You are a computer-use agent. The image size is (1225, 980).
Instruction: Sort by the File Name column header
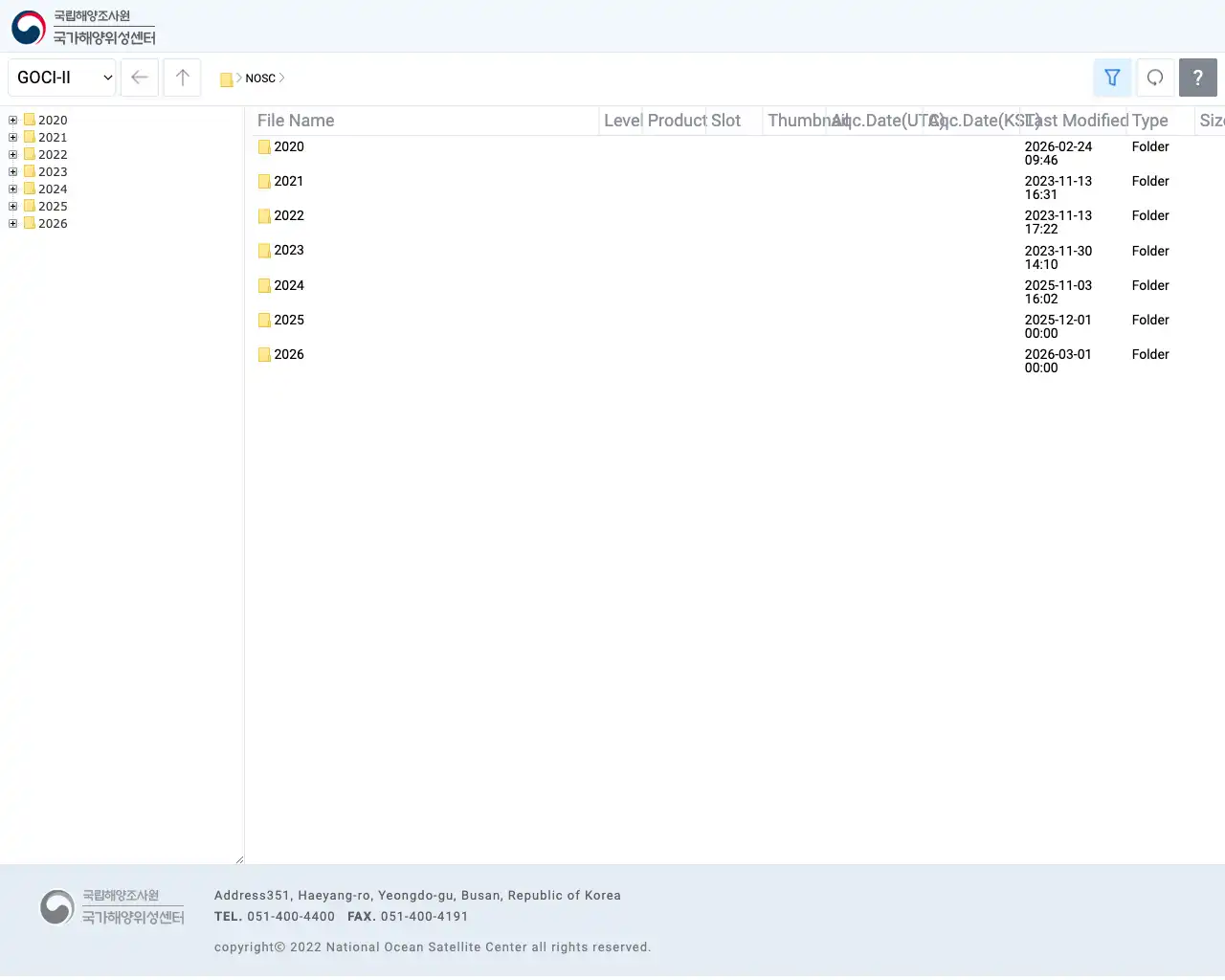coord(295,121)
